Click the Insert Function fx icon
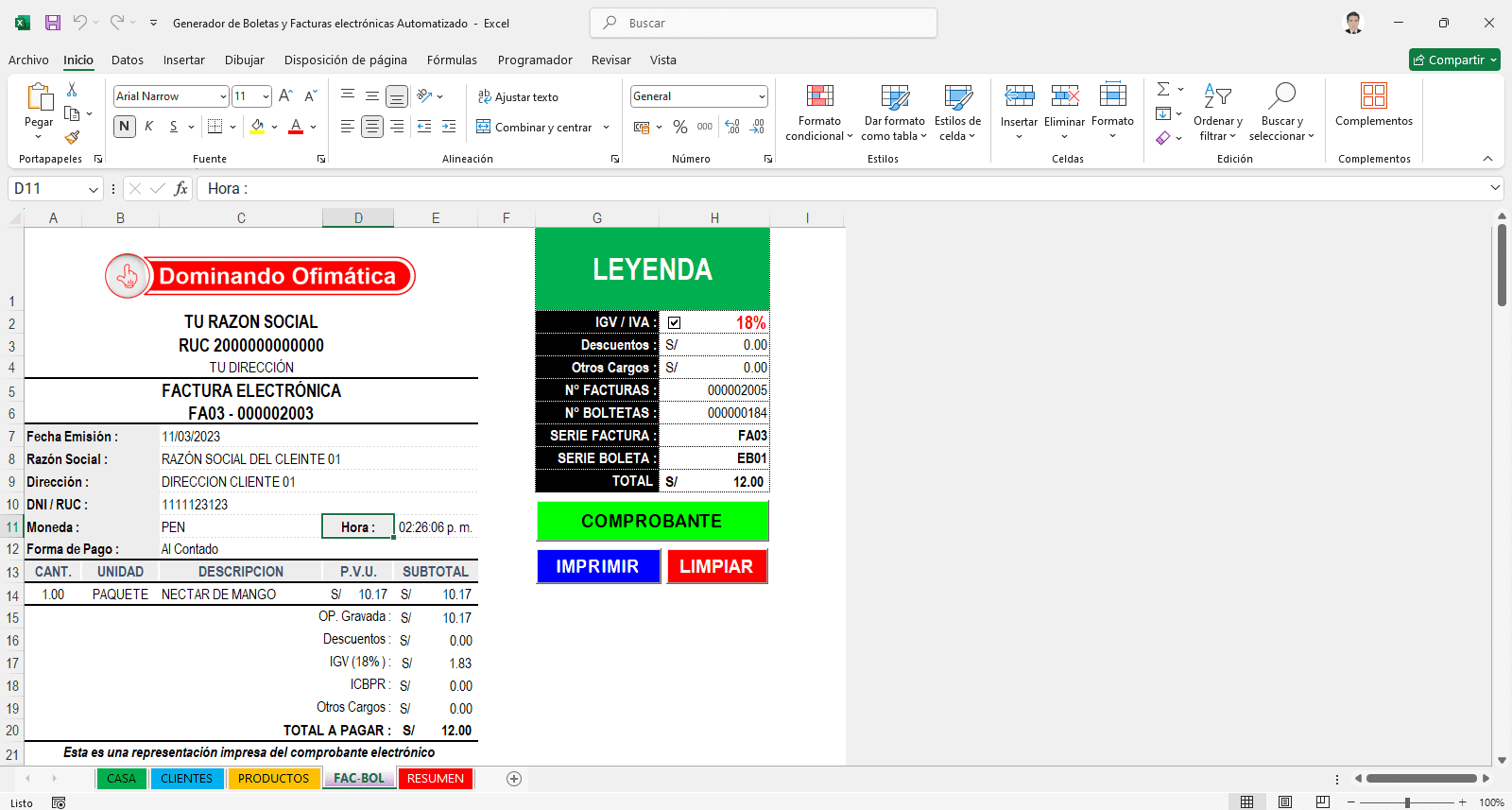The height and width of the screenshot is (810, 1512). [x=180, y=189]
